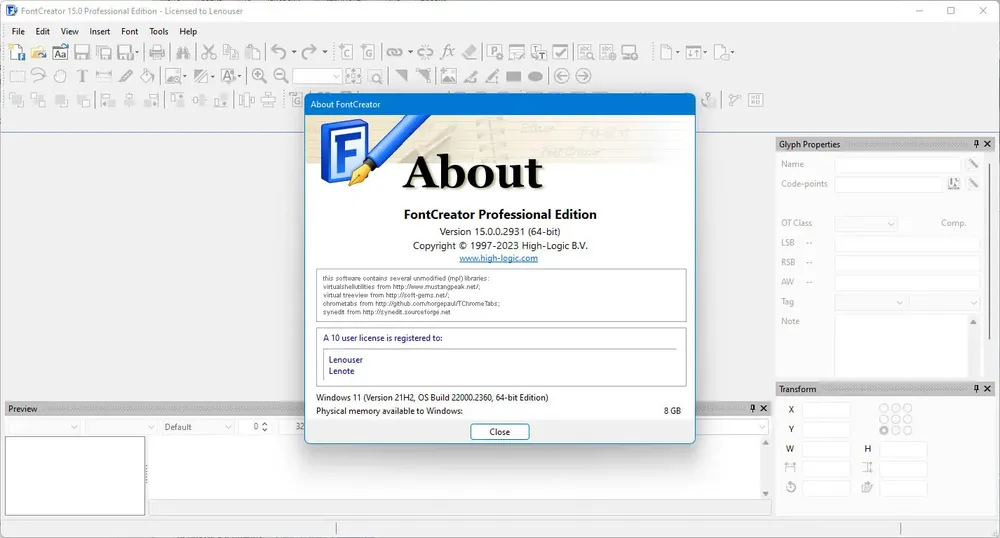Click the binoculars Find icon
Image resolution: width=1000 pixels, height=538 pixels.
[182, 52]
